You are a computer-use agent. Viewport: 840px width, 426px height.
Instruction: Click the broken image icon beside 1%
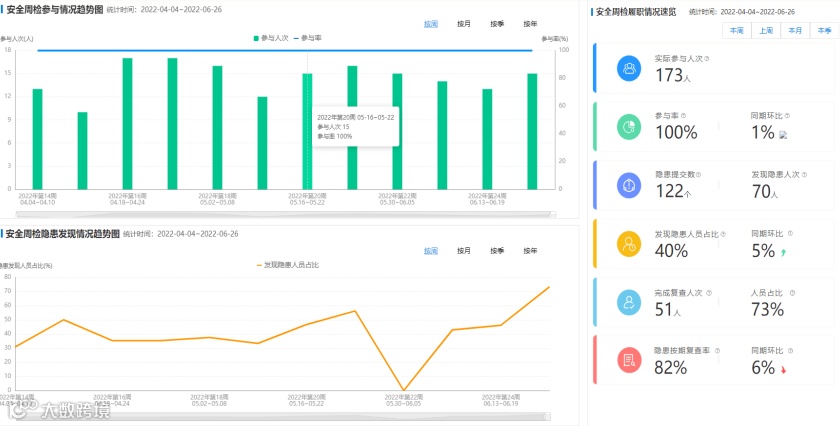point(783,135)
